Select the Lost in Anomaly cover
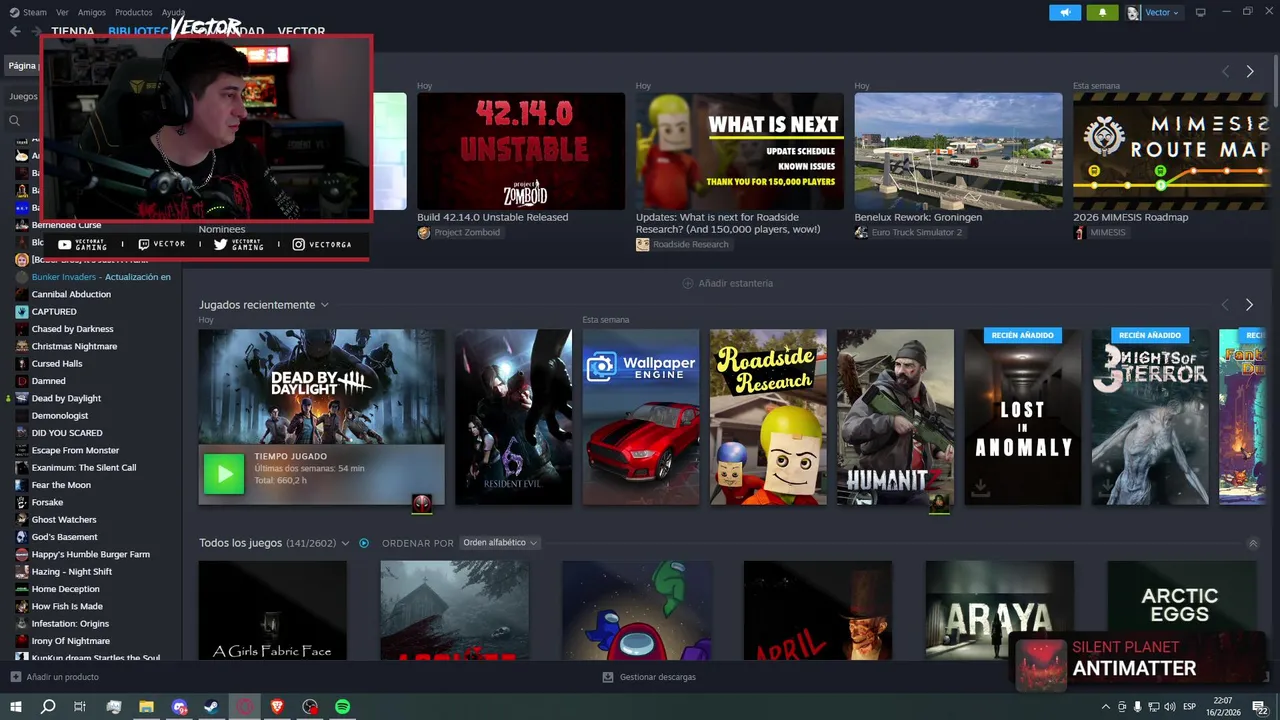 (1022, 417)
